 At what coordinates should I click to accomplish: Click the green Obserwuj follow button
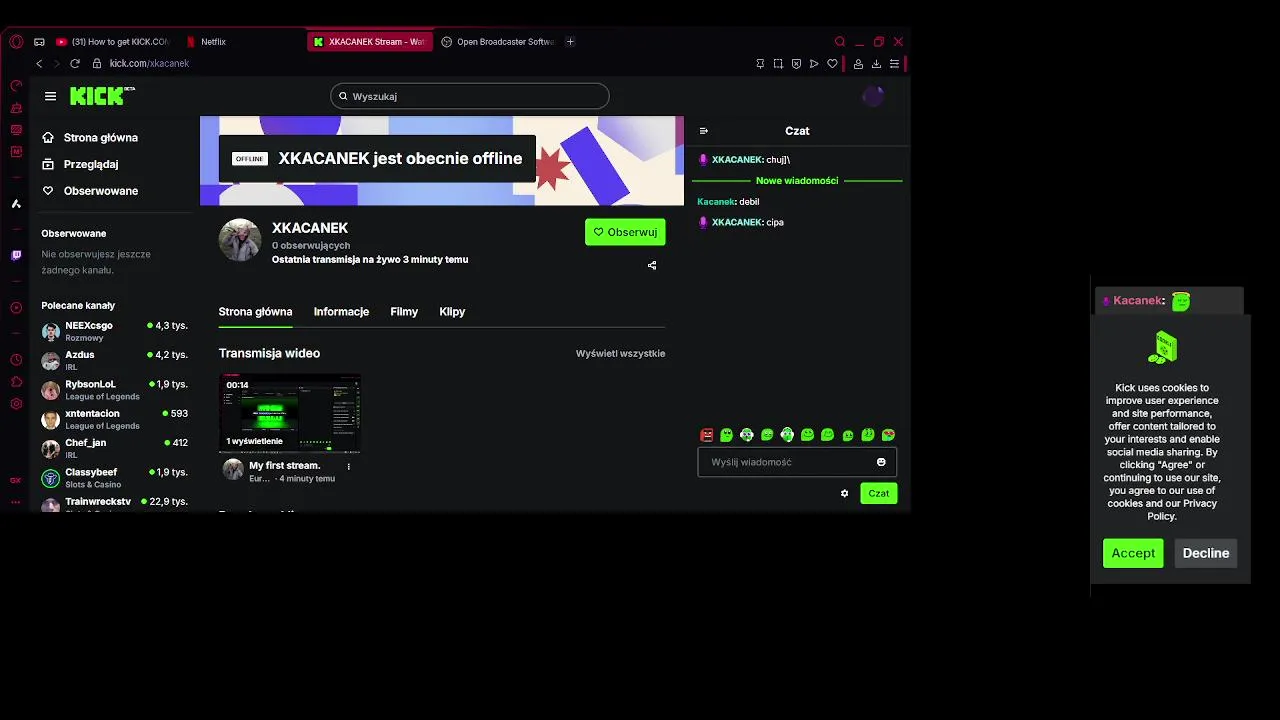625,232
